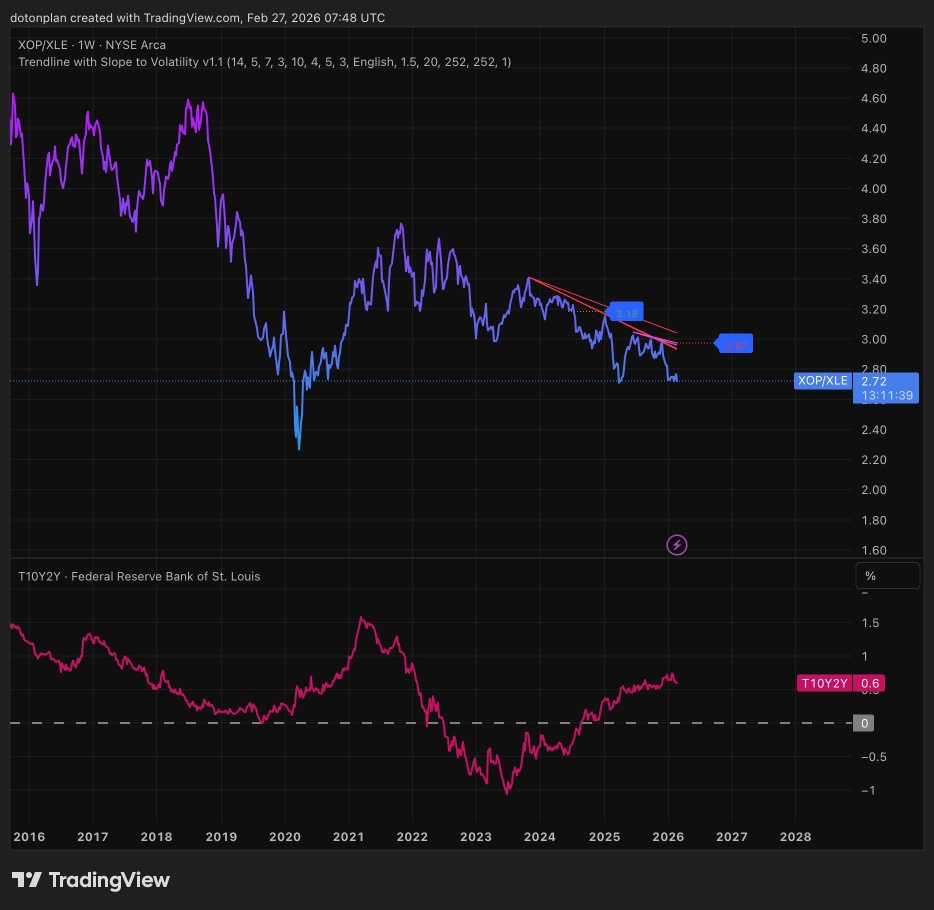Click the gray 0 level marker
The width and height of the screenshot is (934, 910).
click(864, 723)
